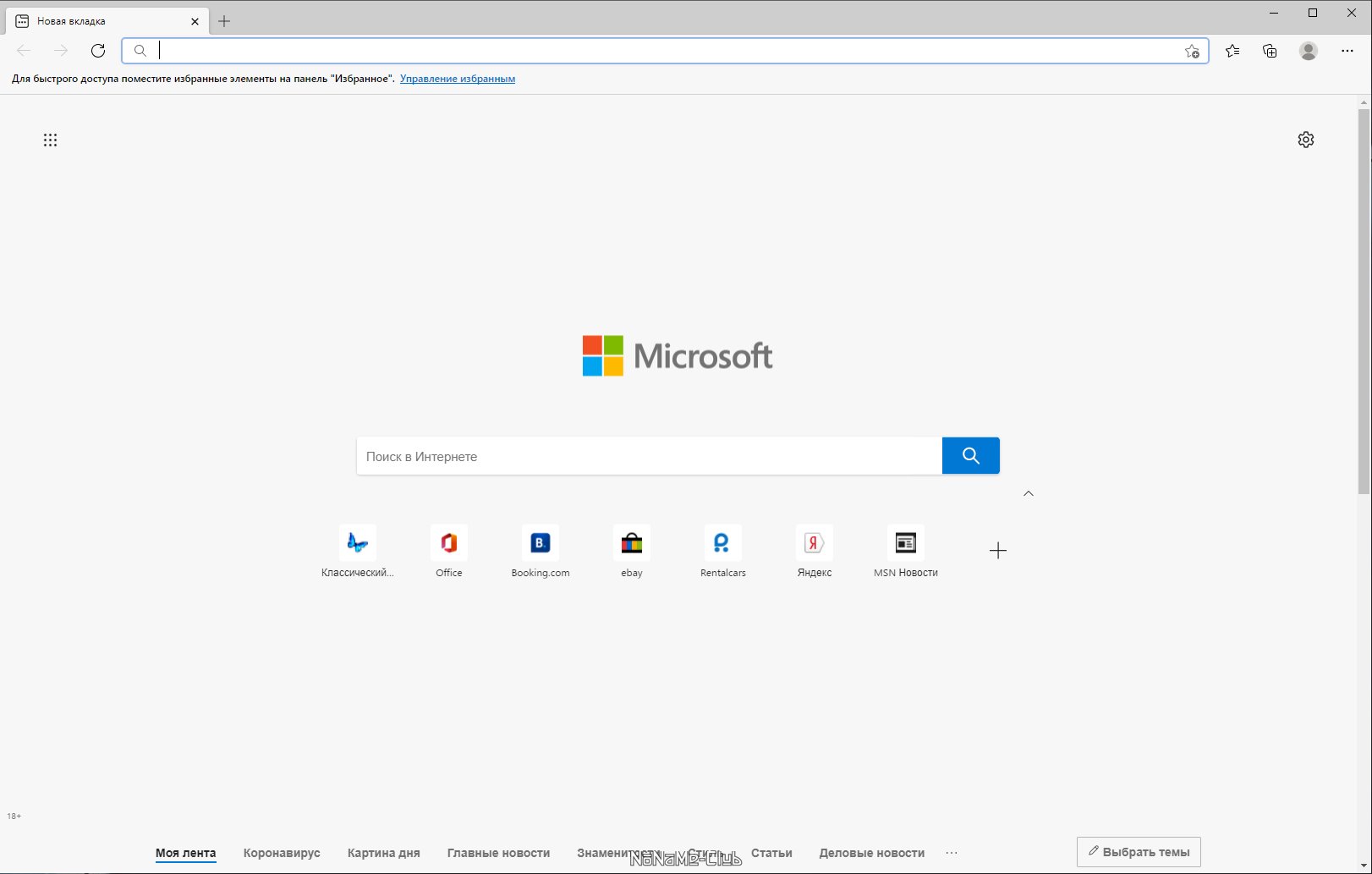The height and width of the screenshot is (874, 1372).
Task: Add this page to favorites star icon
Action: point(1192,51)
